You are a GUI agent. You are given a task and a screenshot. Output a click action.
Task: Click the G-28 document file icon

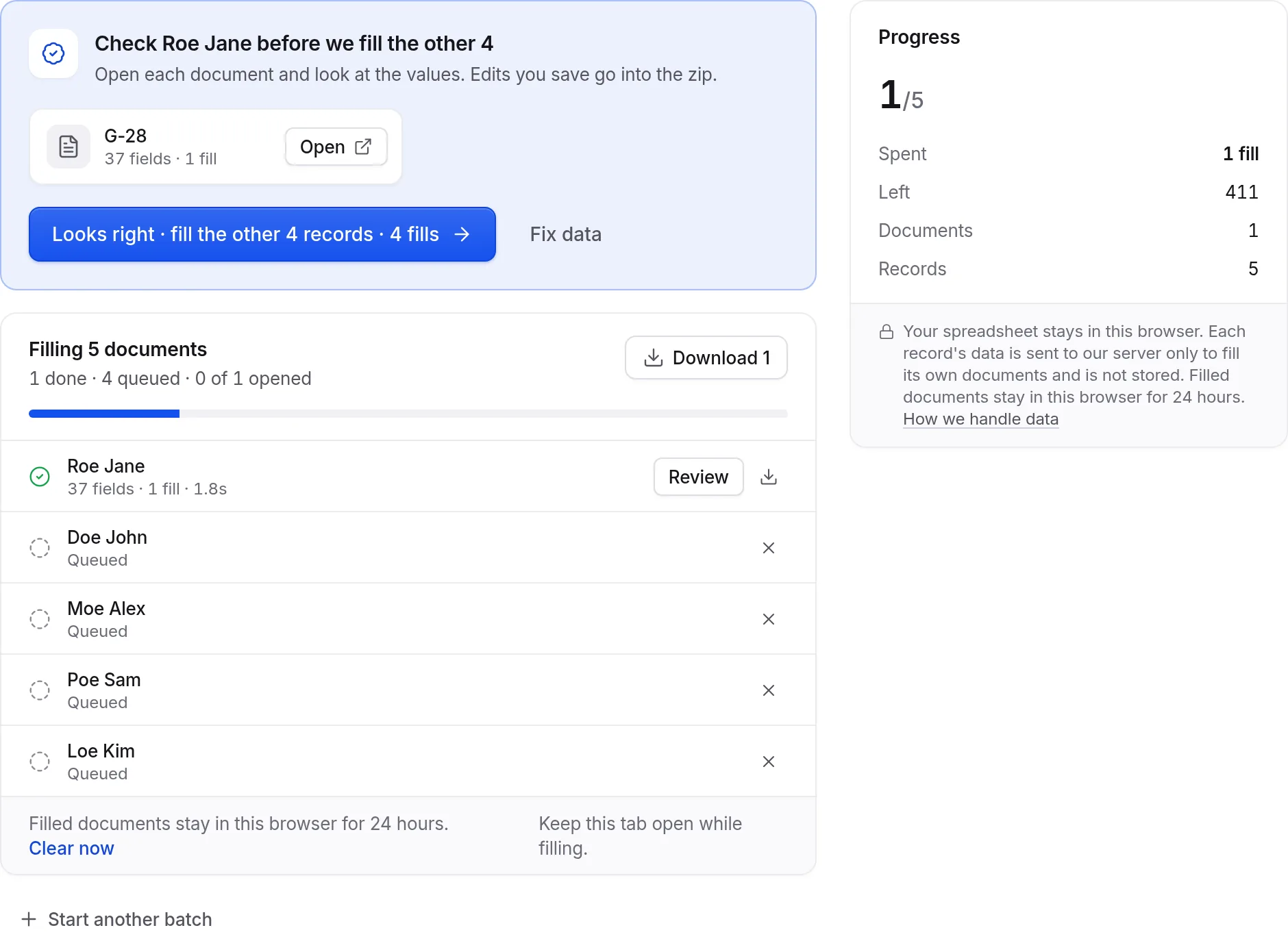[x=69, y=147]
